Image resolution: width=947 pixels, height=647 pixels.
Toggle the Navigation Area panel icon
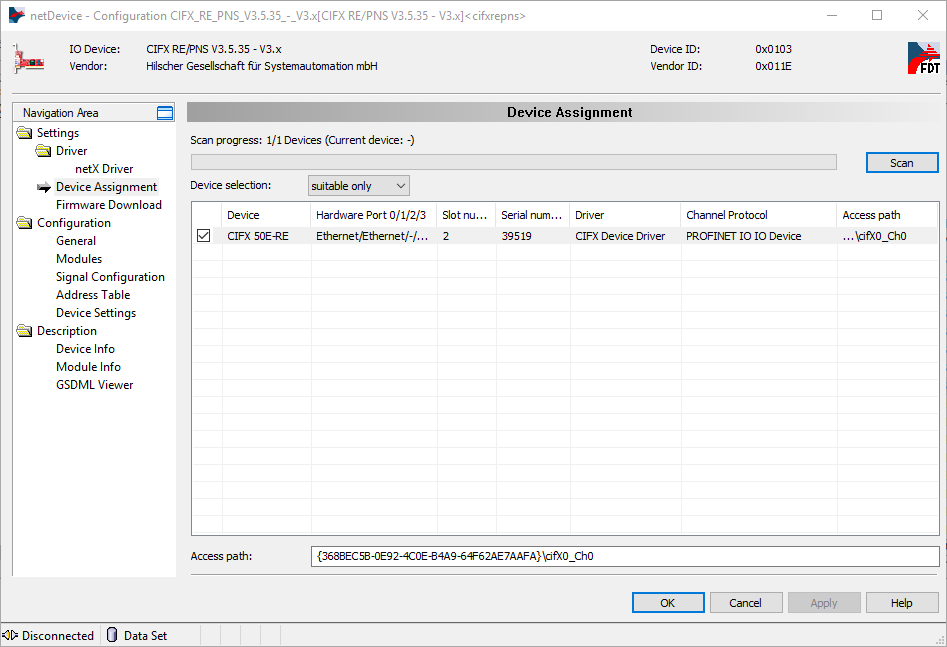(x=165, y=113)
